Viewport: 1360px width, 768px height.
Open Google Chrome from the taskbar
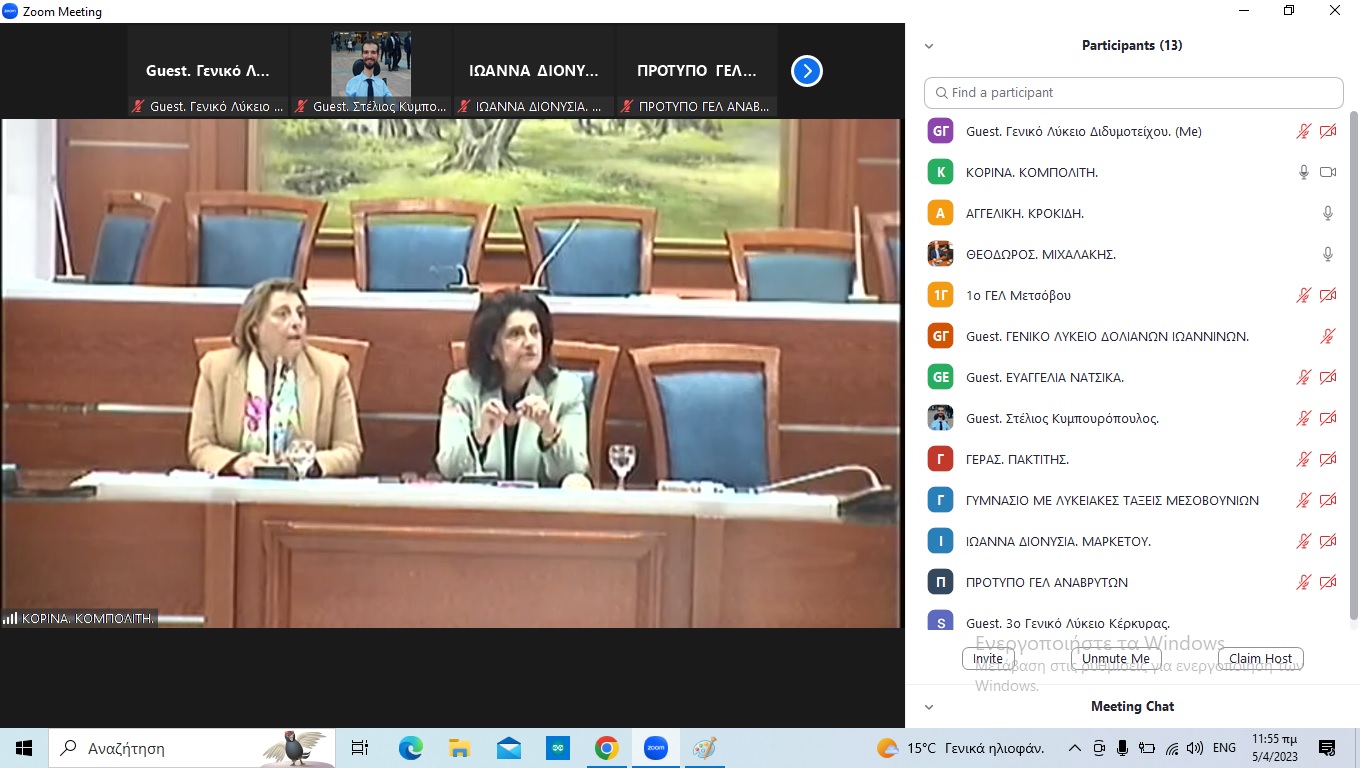(x=606, y=748)
